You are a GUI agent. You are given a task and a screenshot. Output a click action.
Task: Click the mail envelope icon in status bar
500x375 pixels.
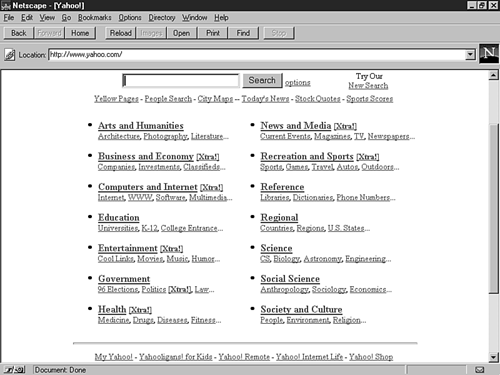point(480,370)
